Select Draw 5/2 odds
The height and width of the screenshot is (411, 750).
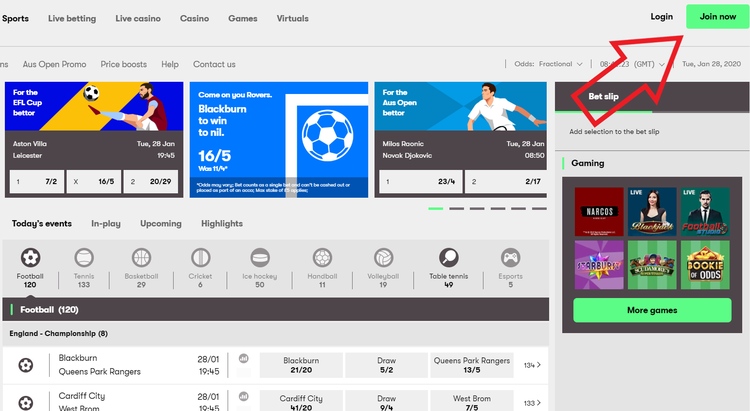386,365
